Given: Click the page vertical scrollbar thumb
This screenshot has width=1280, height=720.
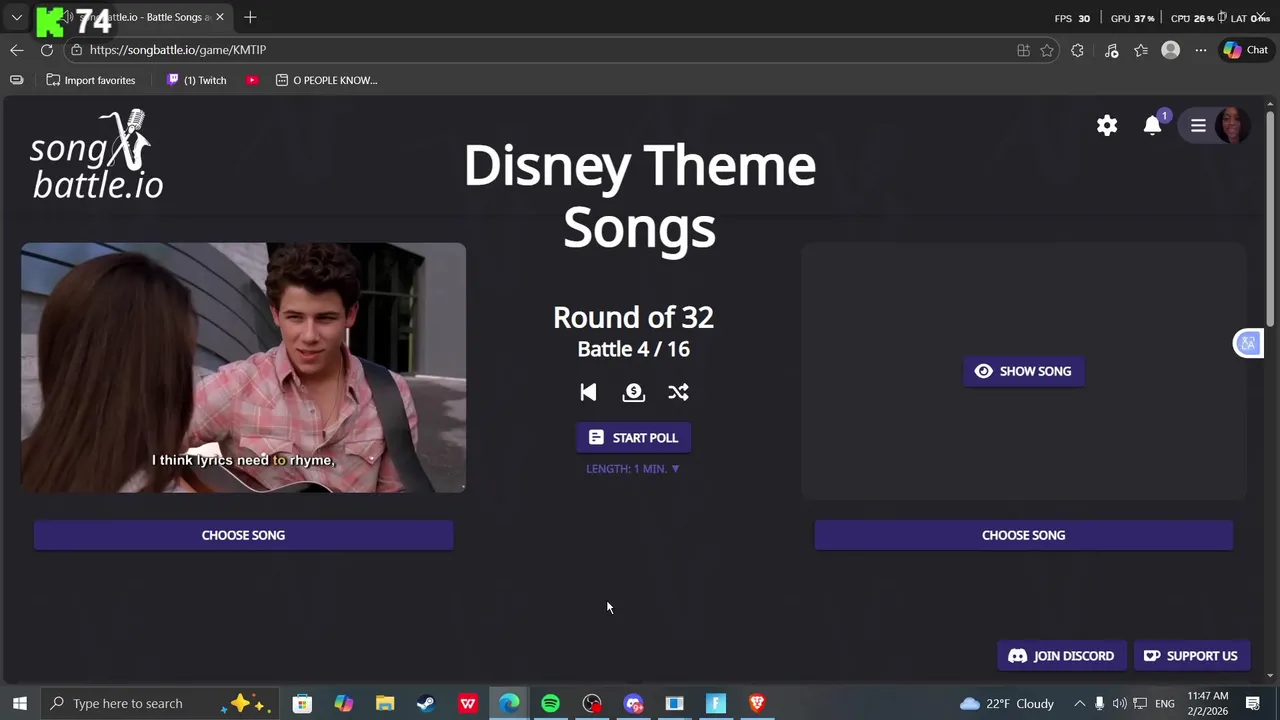Looking at the screenshot, I should (1271, 217).
